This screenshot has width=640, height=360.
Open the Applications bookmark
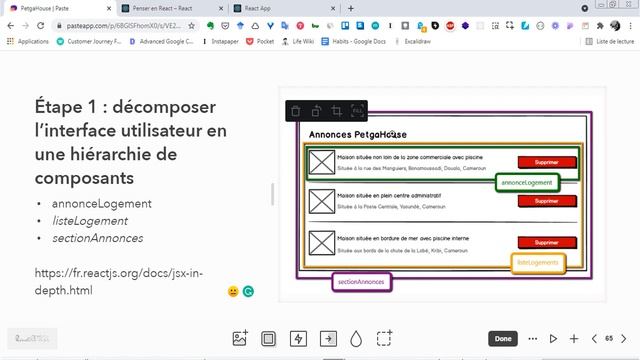pos(28,41)
